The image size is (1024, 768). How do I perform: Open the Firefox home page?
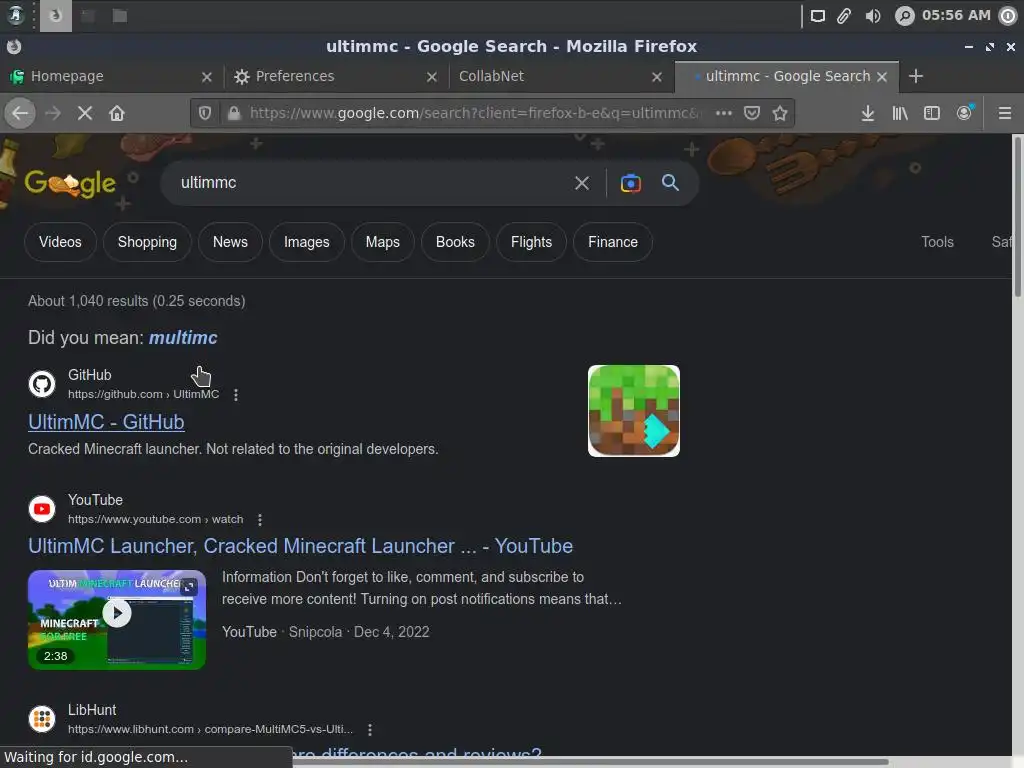(x=117, y=114)
